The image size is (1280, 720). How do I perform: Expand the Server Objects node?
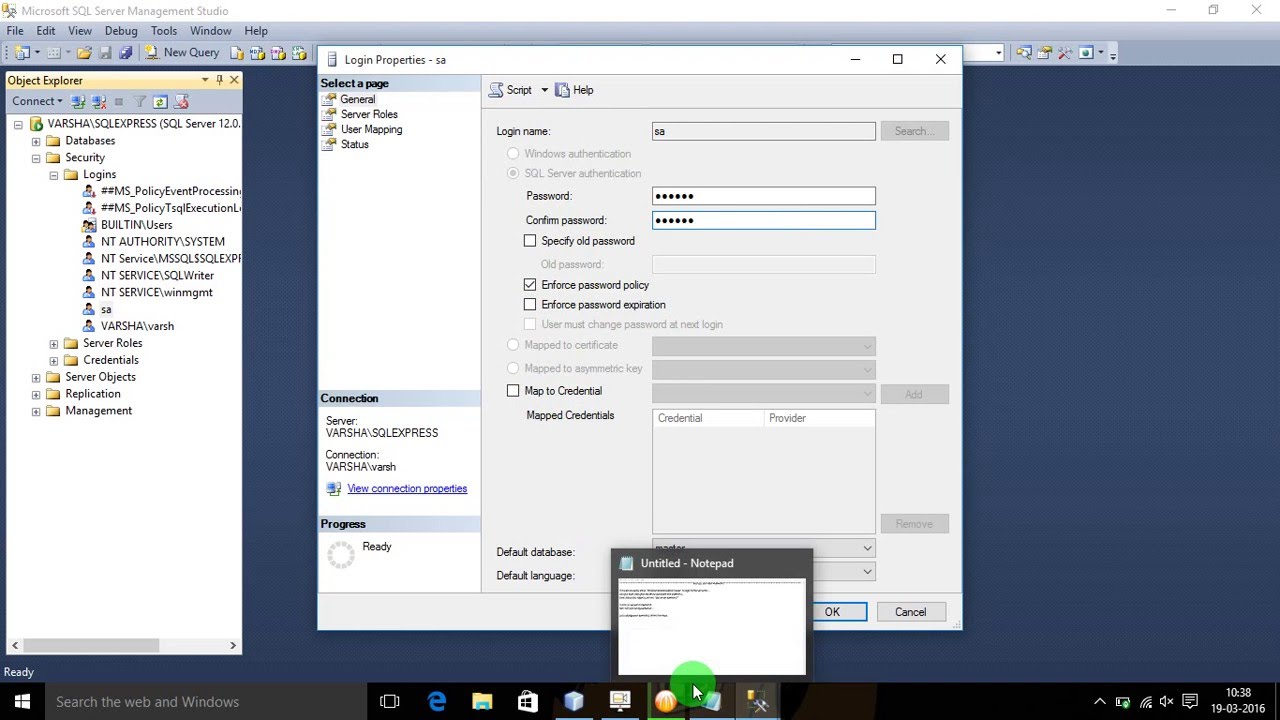pos(36,377)
